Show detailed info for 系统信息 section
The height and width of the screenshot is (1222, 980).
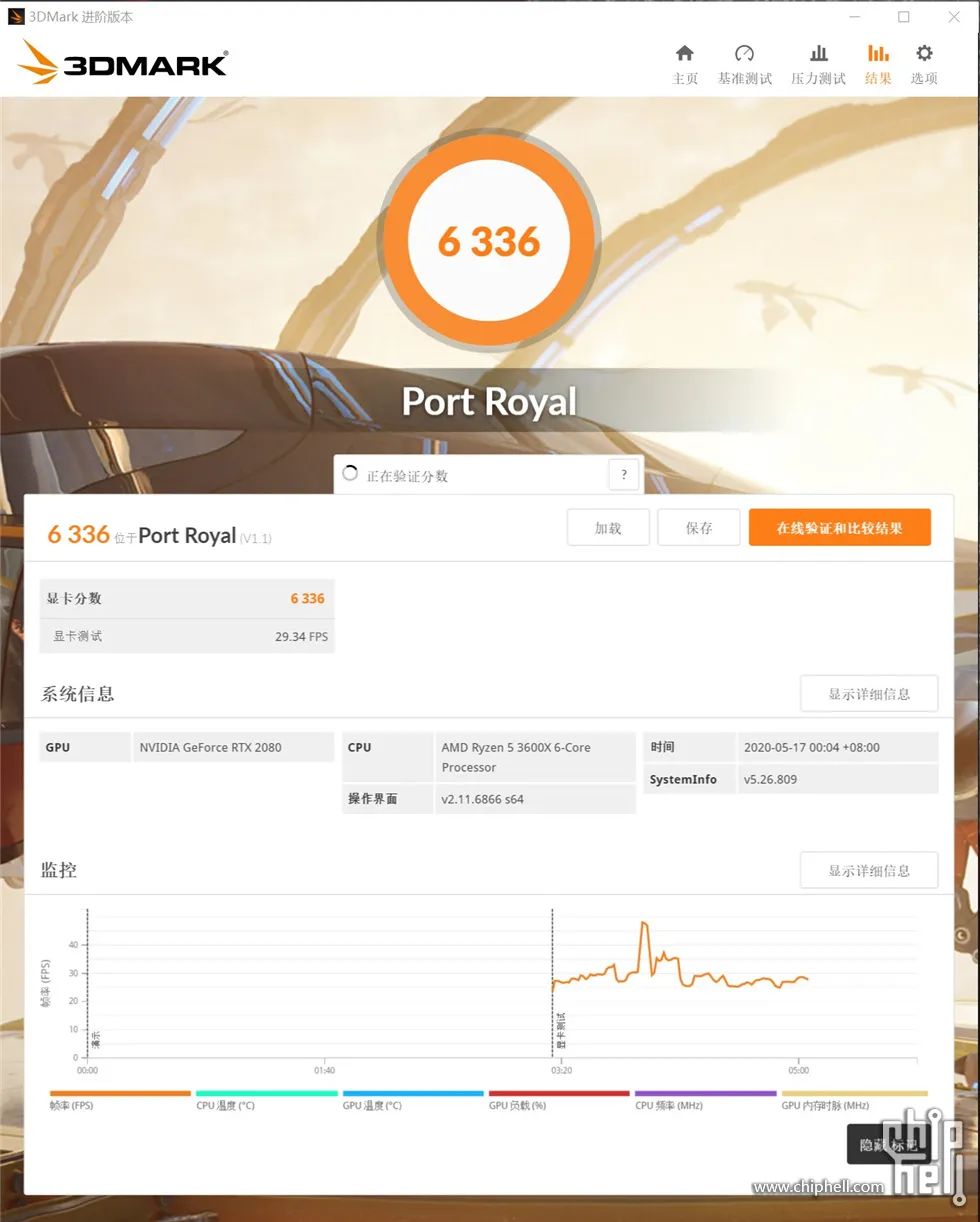pyautogui.click(x=869, y=694)
